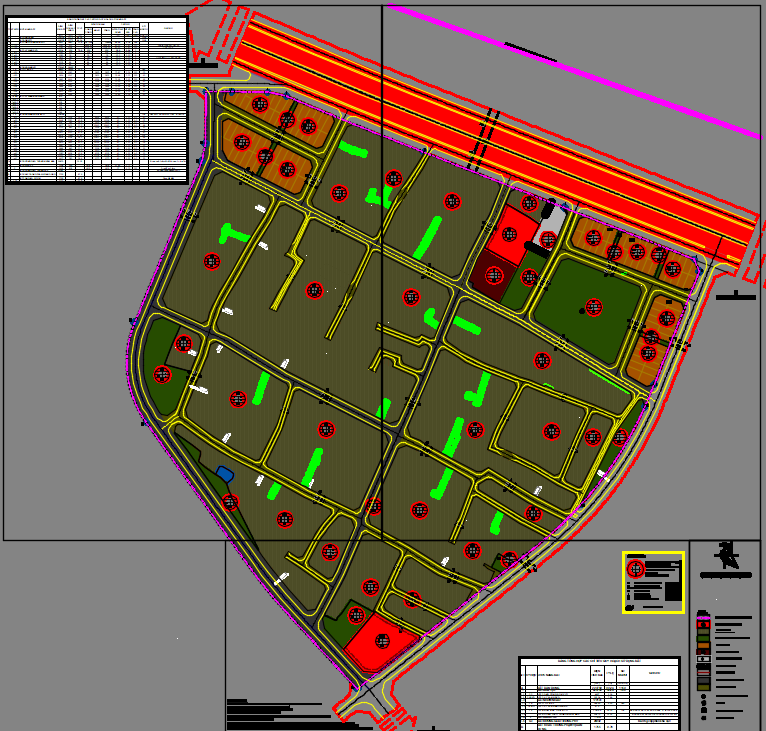Click the land-use data table at top left

point(96,99)
